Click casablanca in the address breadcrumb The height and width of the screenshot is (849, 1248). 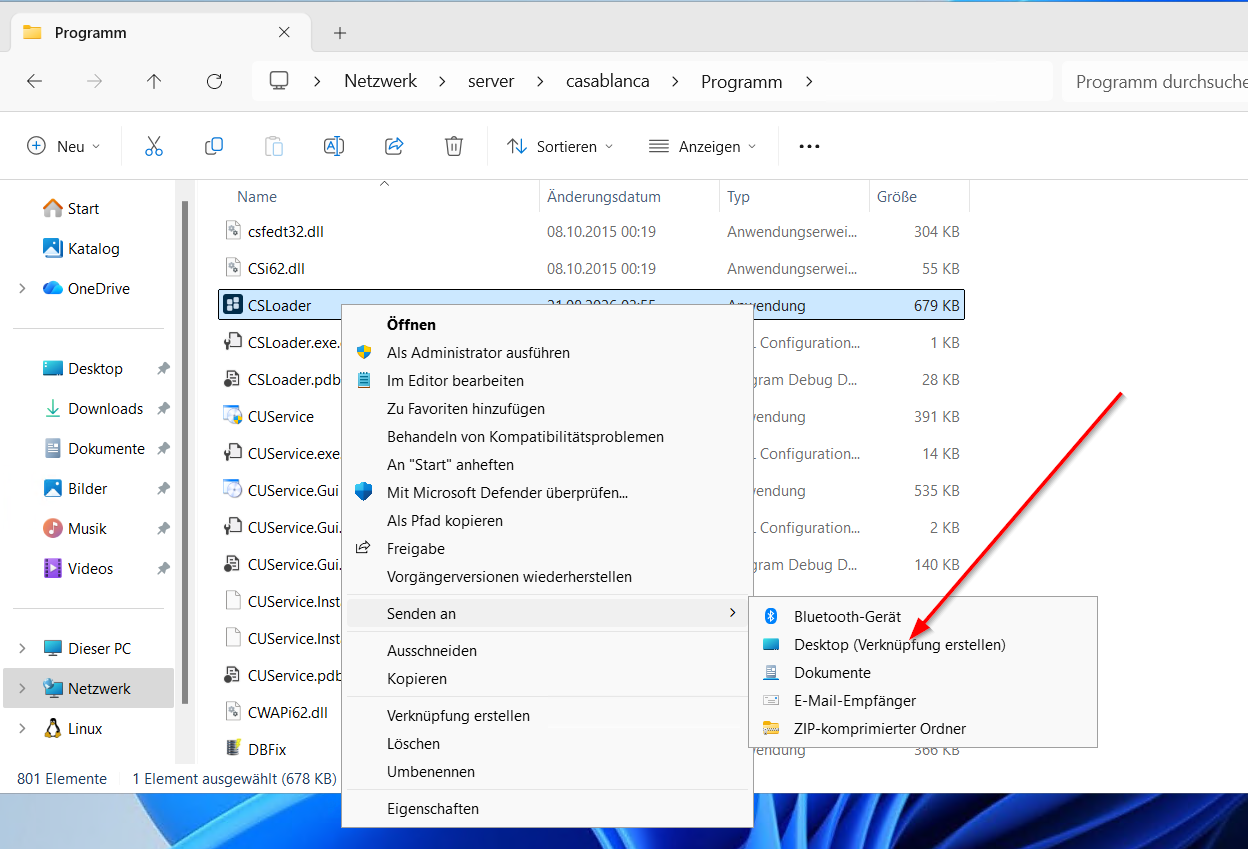point(607,82)
